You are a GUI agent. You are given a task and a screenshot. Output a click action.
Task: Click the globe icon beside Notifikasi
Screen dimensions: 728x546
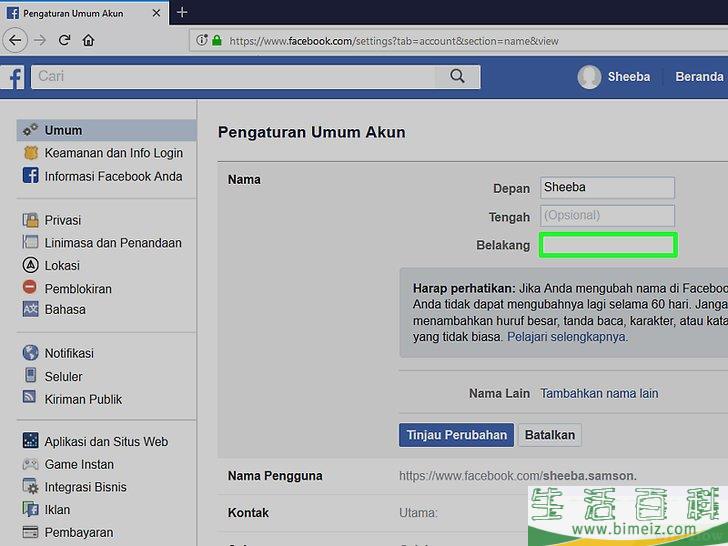coord(31,352)
